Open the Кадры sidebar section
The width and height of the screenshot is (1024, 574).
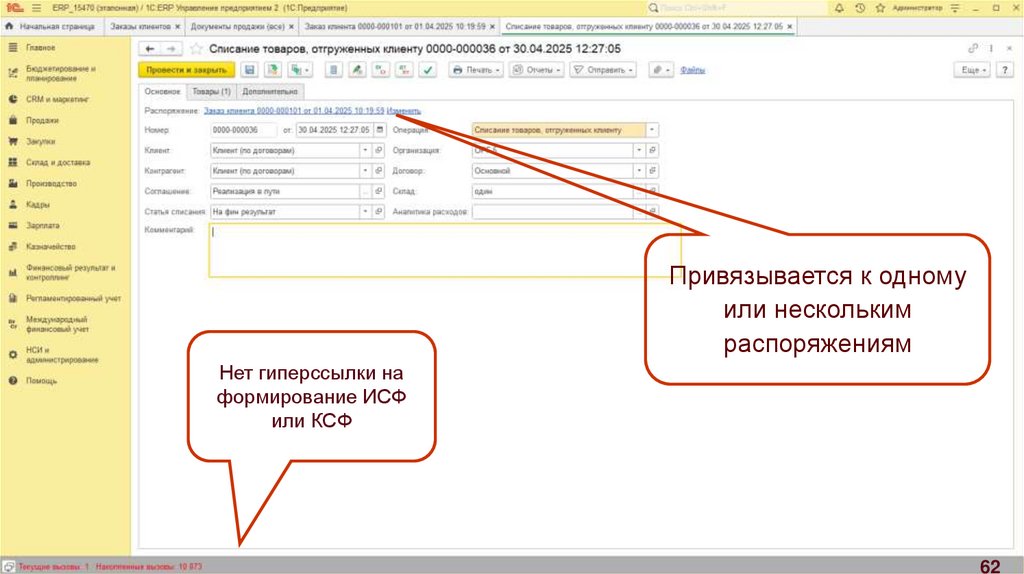(38, 204)
